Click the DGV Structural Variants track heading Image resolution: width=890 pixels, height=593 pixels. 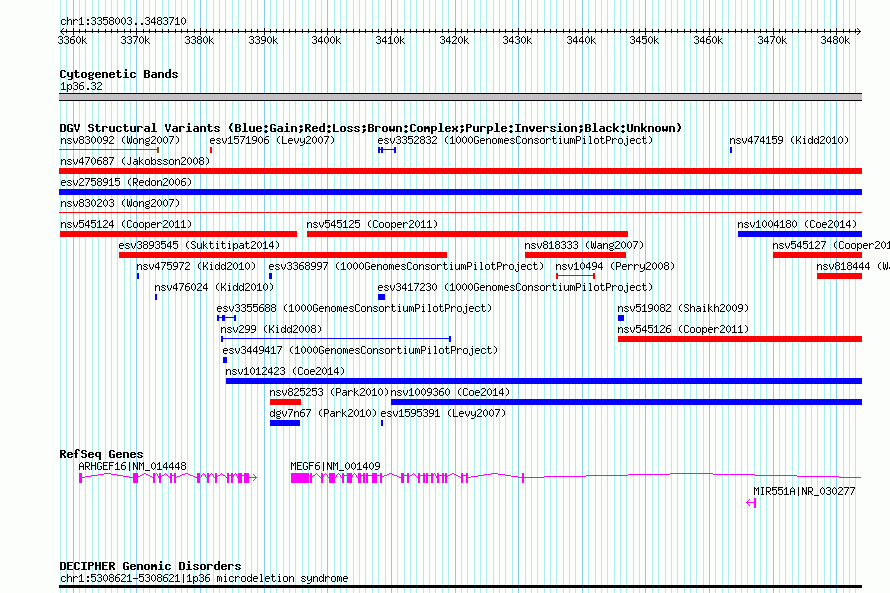pos(371,128)
